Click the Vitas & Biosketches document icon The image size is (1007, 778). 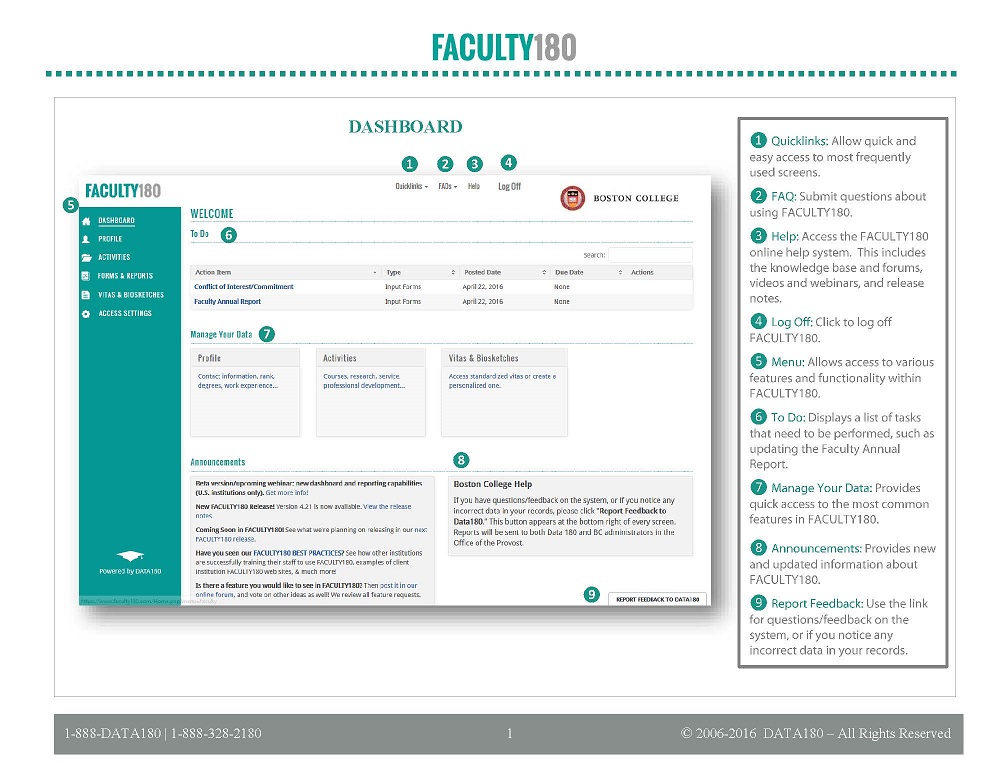[86, 295]
